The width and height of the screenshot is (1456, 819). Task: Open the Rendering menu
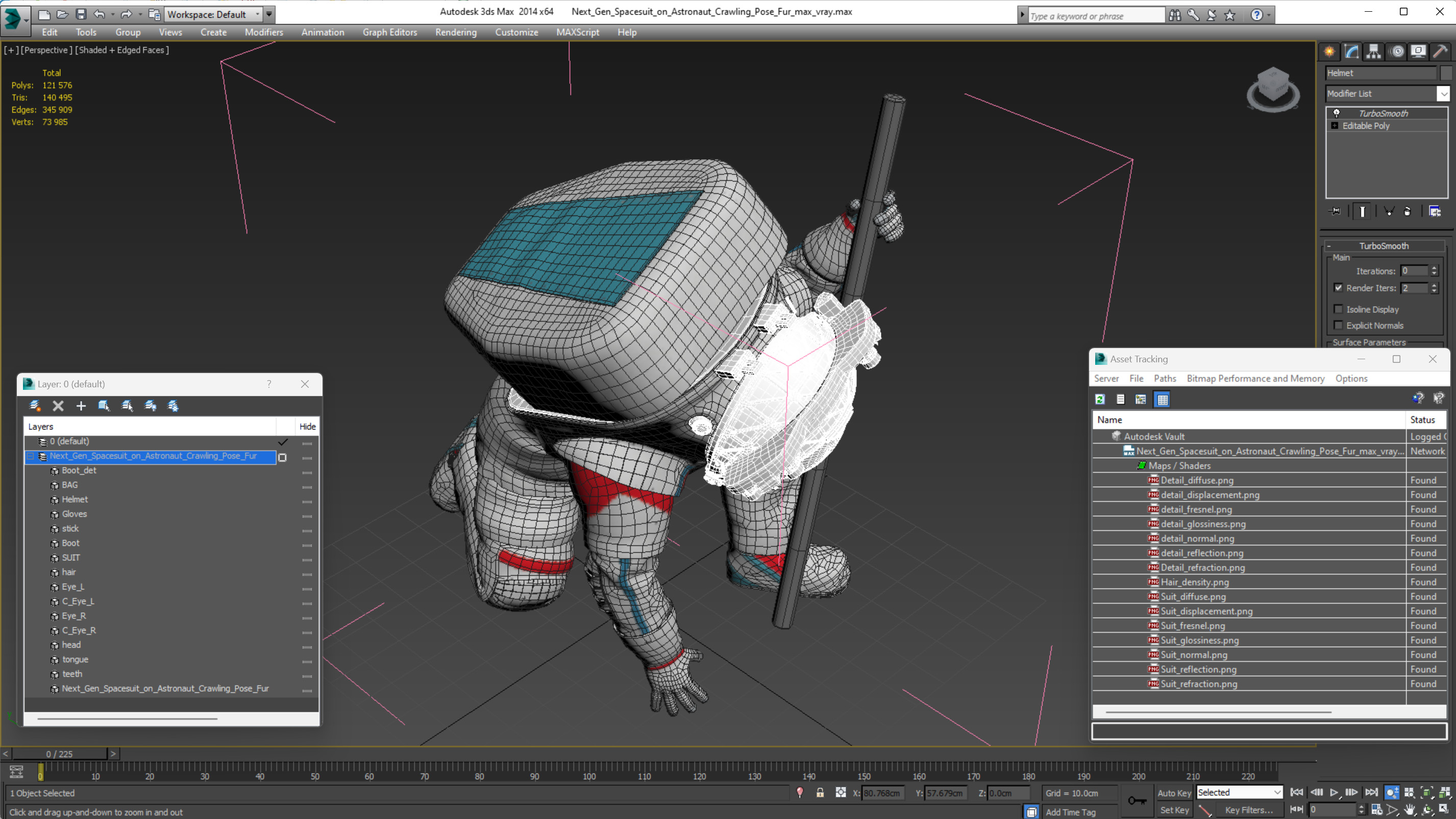(456, 32)
